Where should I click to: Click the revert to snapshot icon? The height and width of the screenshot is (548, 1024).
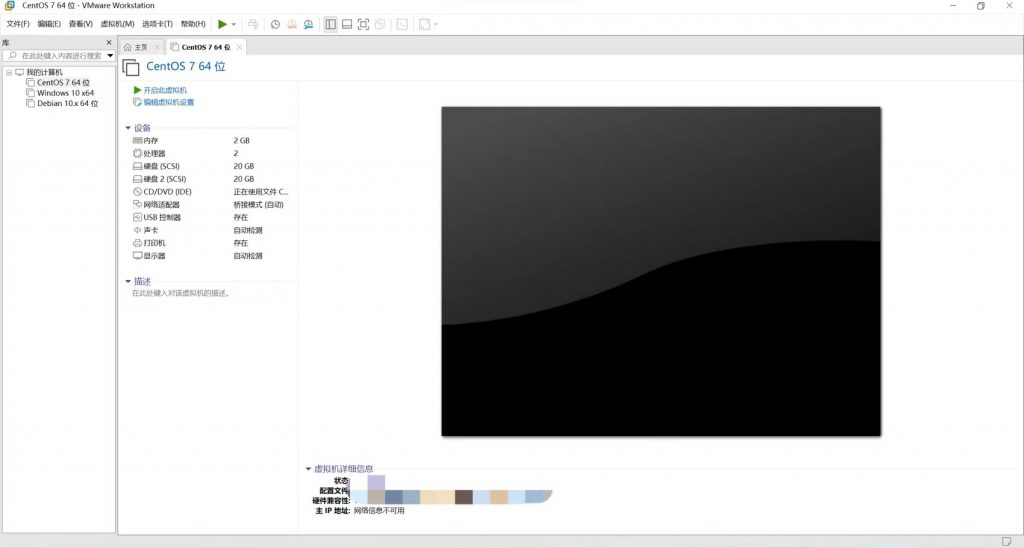(292, 24)
